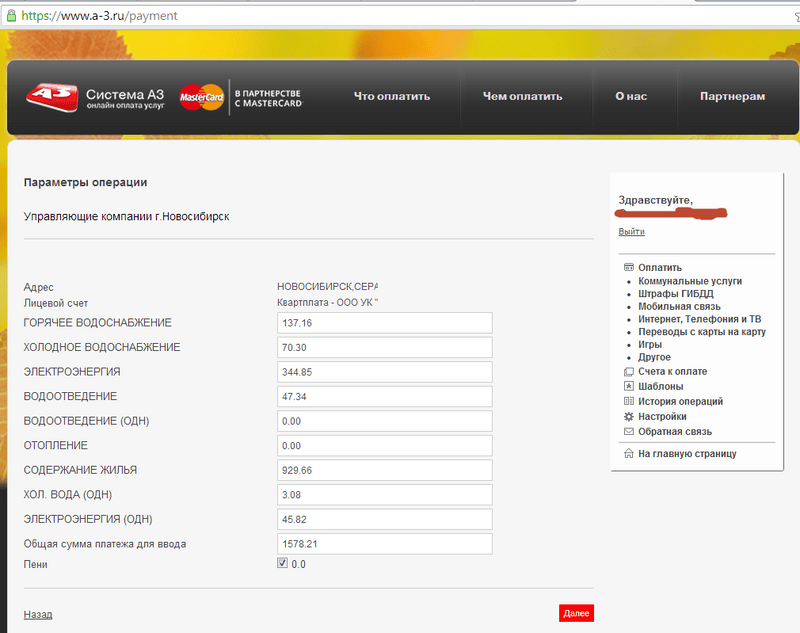Click the История операций icon

[x=628, y=401]
